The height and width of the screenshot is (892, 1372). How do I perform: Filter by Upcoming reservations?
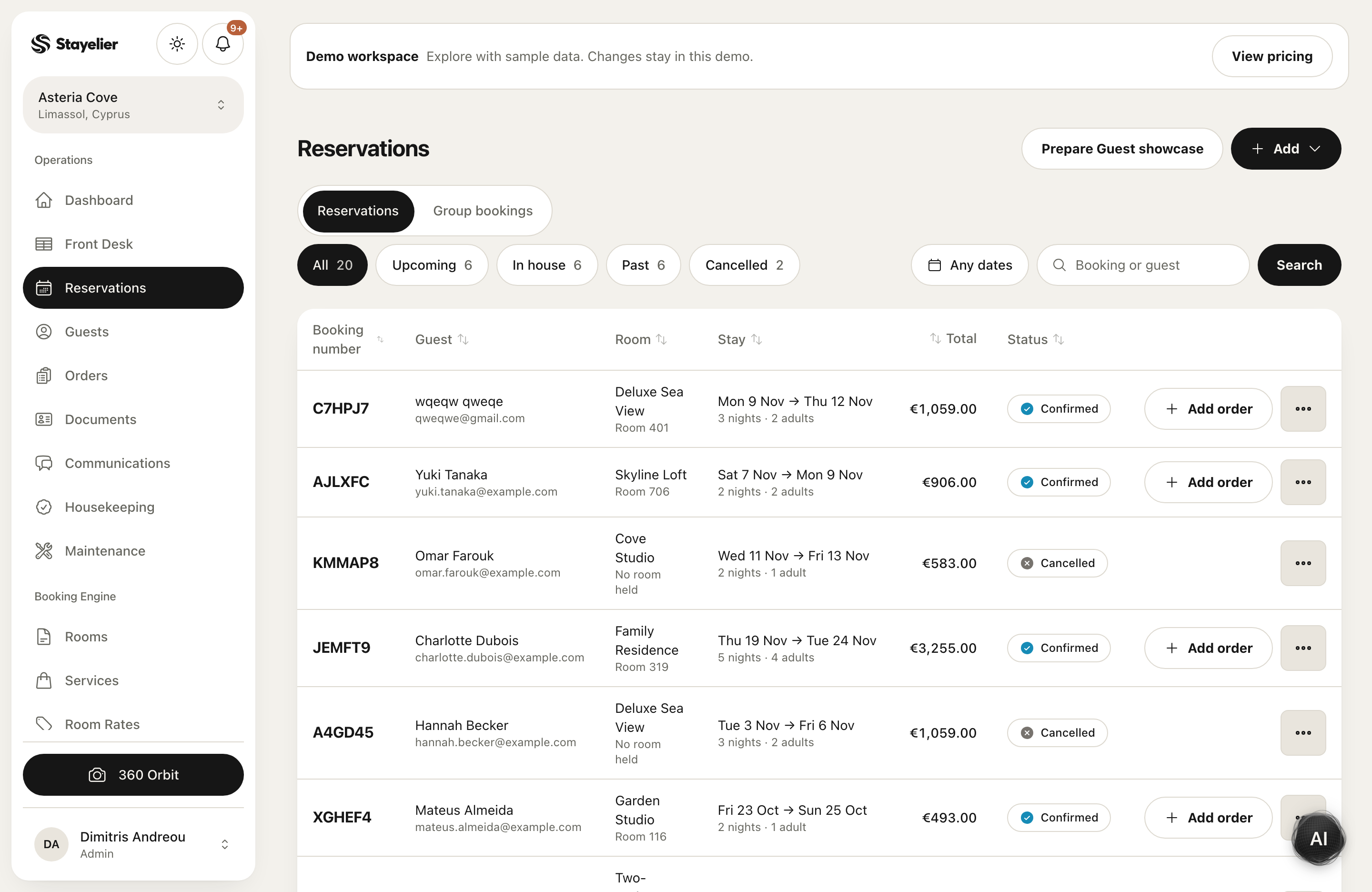click(x=432, y=264)
